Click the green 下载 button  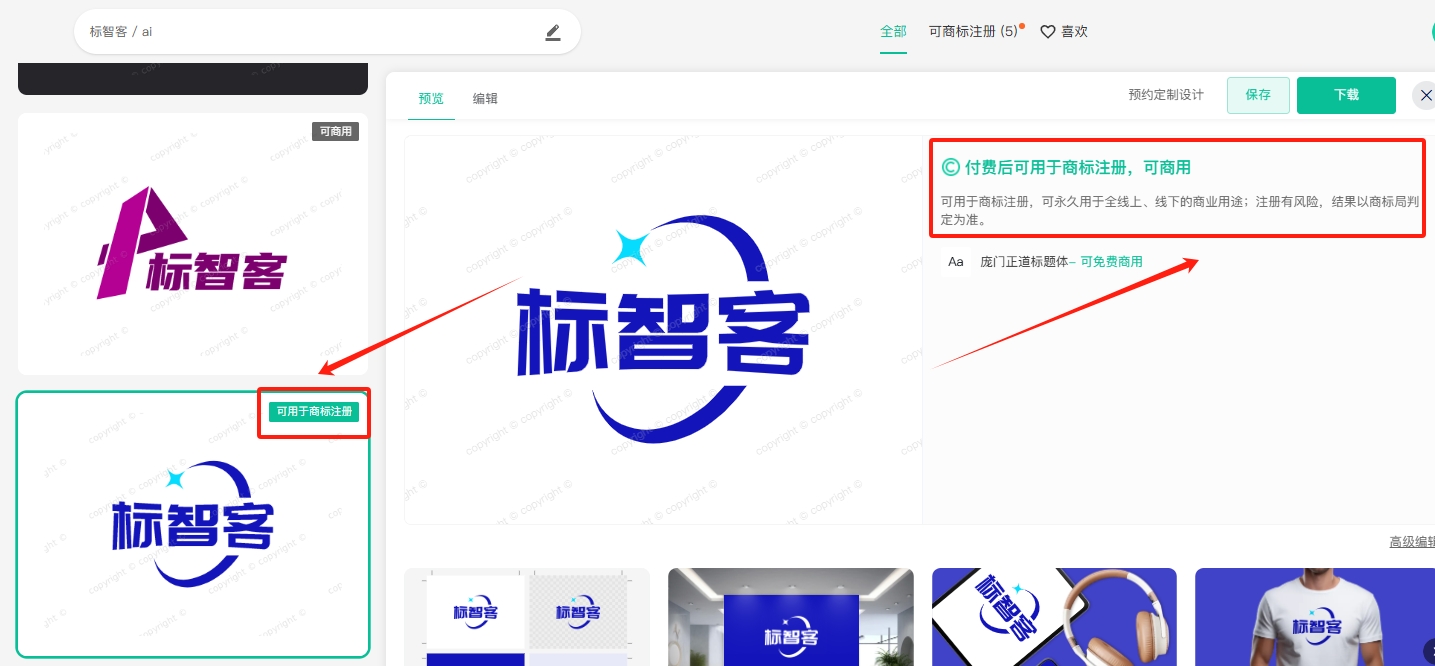1346,96
